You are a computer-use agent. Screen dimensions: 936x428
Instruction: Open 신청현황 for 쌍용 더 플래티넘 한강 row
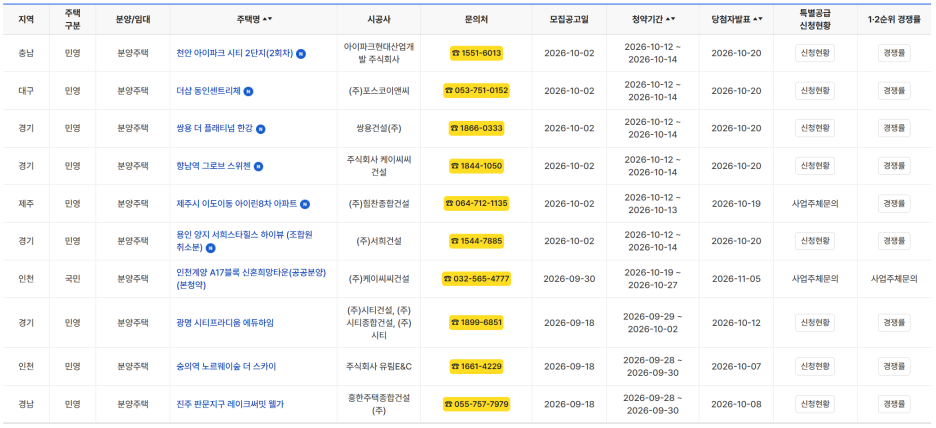[815, 128]
